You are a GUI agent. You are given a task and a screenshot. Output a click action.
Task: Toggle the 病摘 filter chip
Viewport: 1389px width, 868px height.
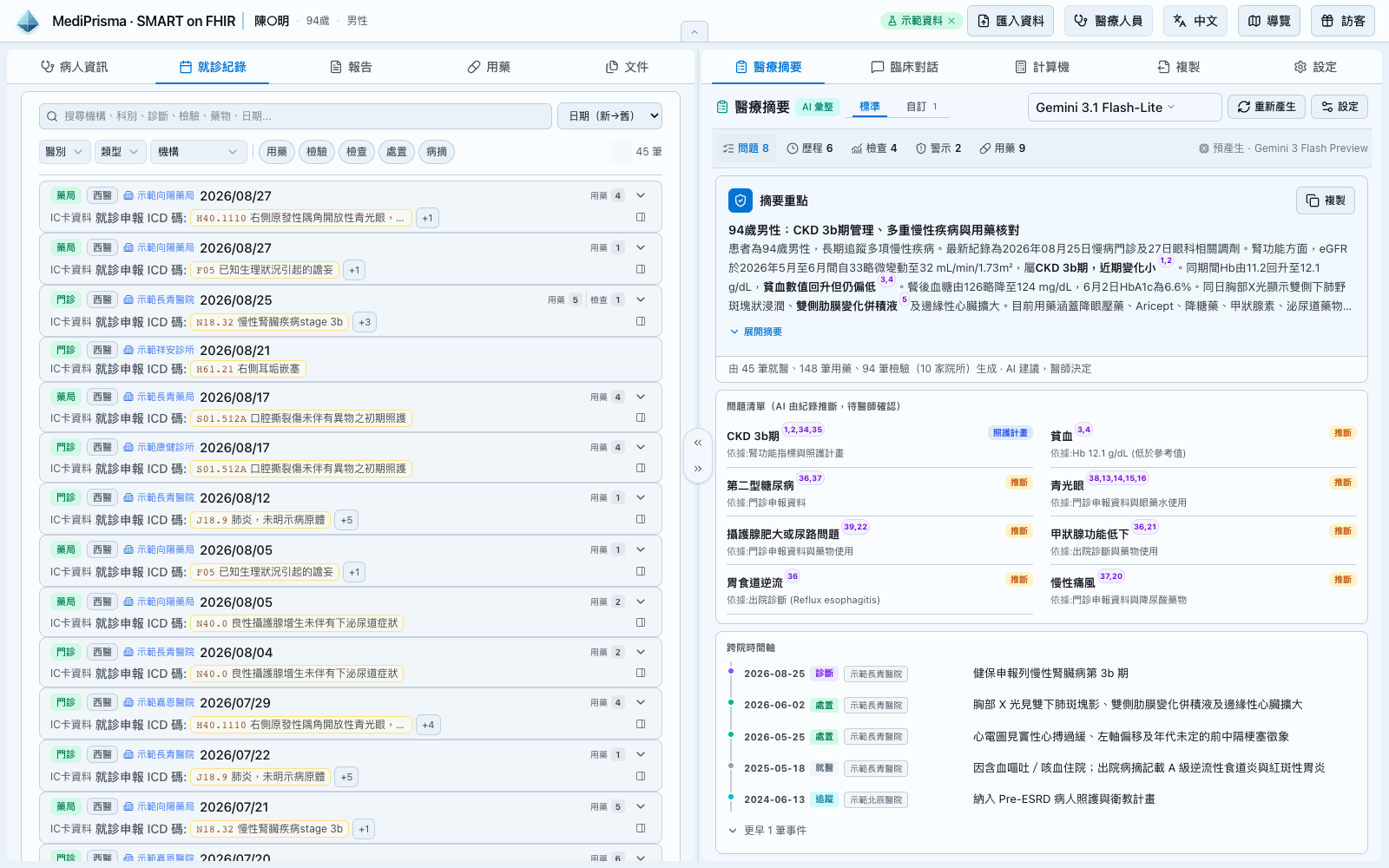click(x=437, y=152)
